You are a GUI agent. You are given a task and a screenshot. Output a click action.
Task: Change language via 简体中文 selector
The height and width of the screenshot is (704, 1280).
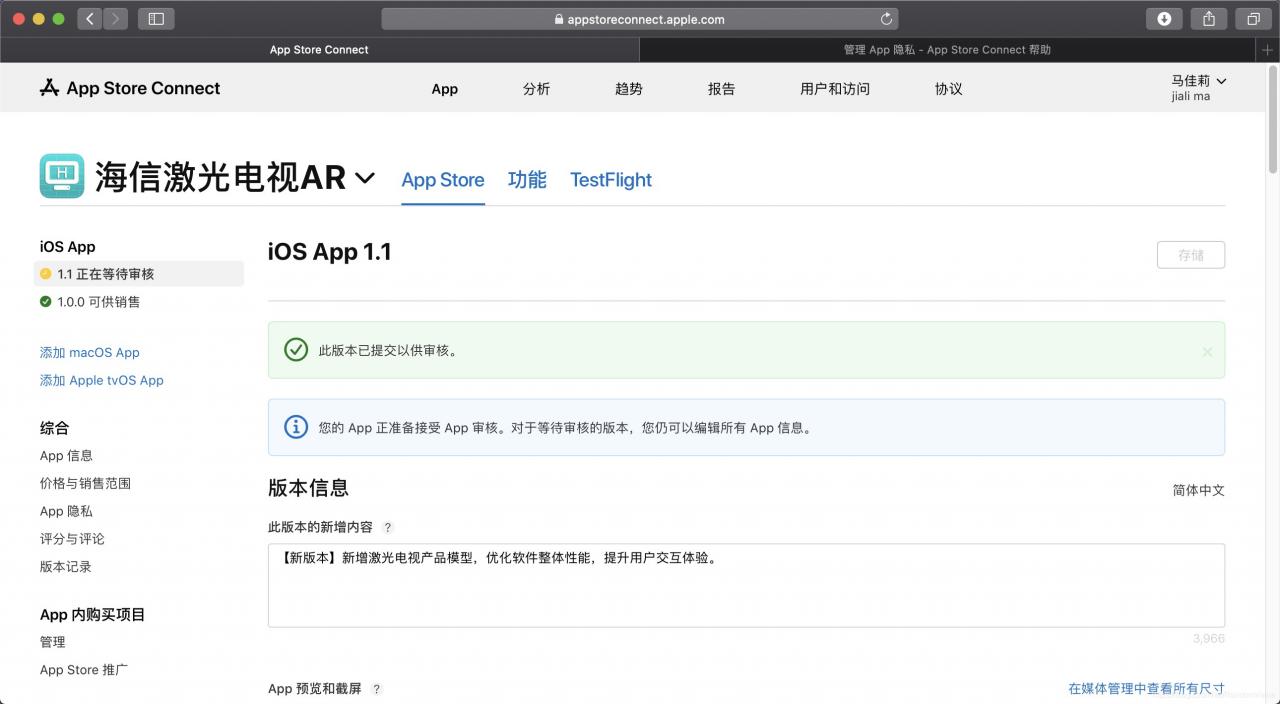tap(1199, 490)
